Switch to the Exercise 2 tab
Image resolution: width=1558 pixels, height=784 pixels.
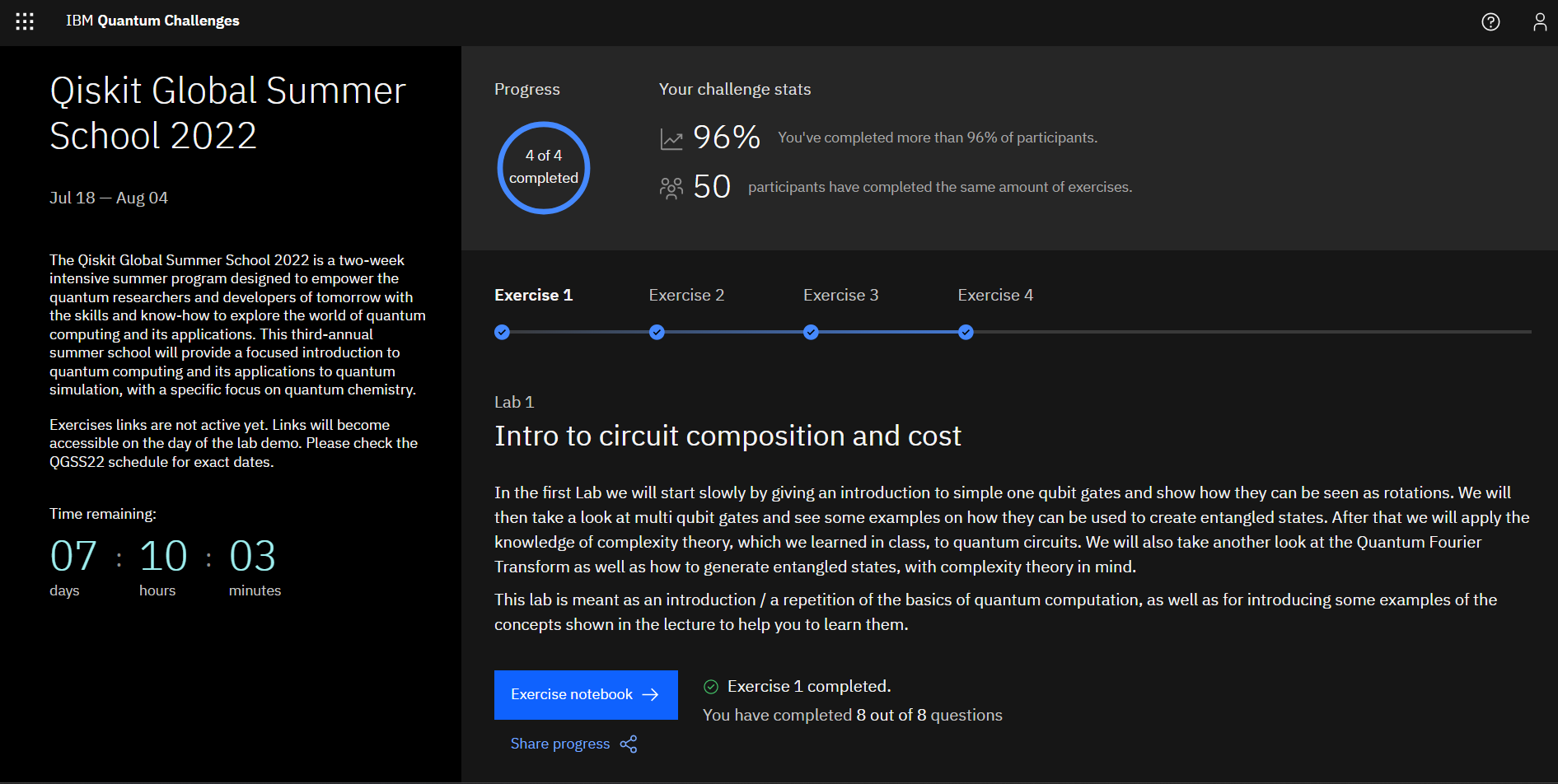pyautogui.click(x=686, y=295)
